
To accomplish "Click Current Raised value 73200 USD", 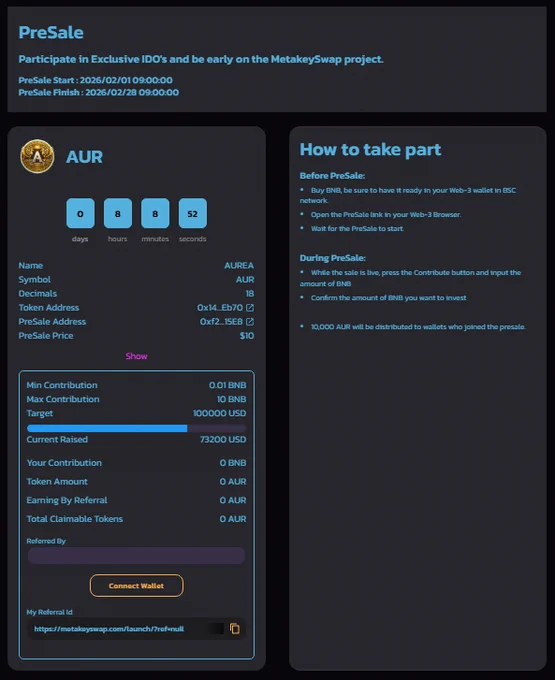I will tap(223, 439).
